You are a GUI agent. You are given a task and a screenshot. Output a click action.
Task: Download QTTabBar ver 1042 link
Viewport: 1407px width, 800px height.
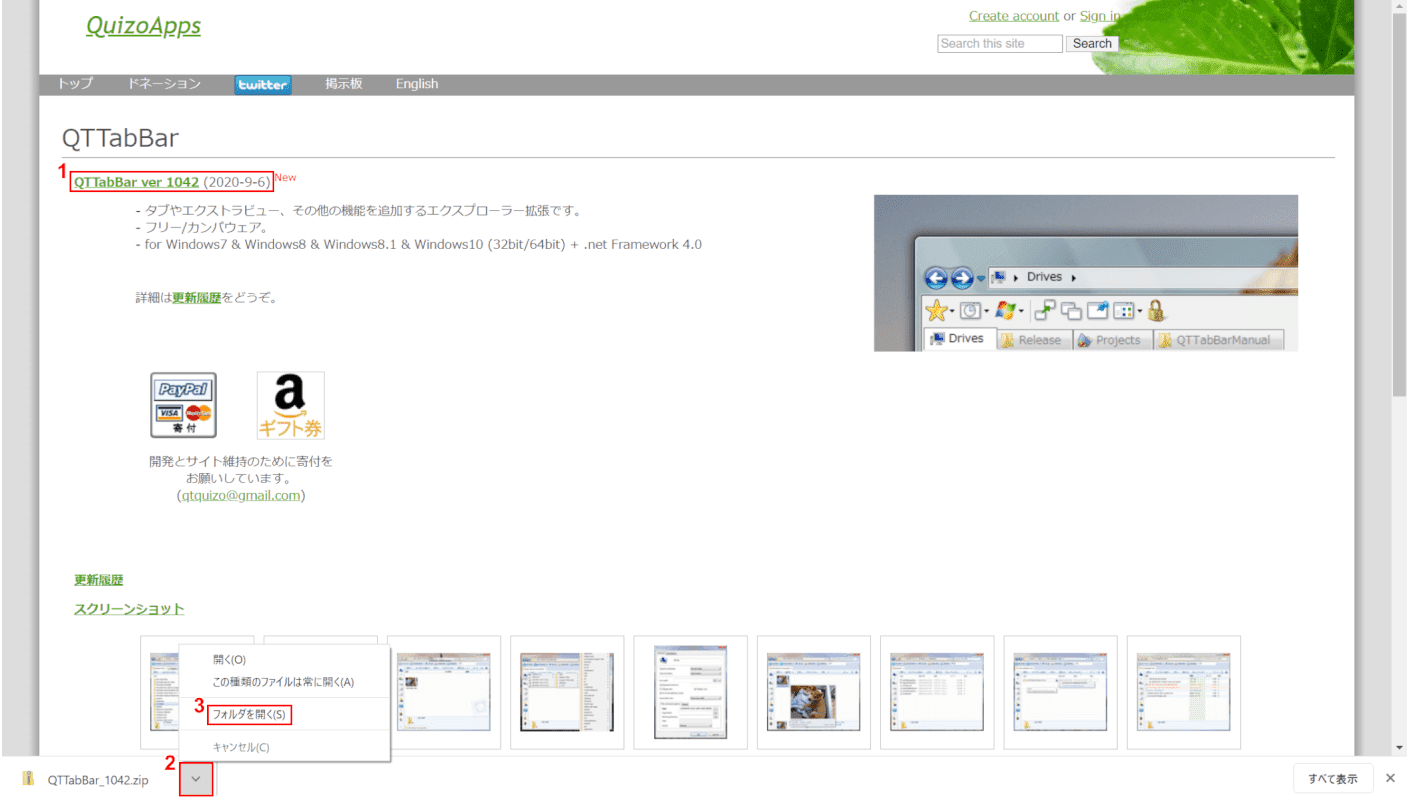[x=136, y=183]
